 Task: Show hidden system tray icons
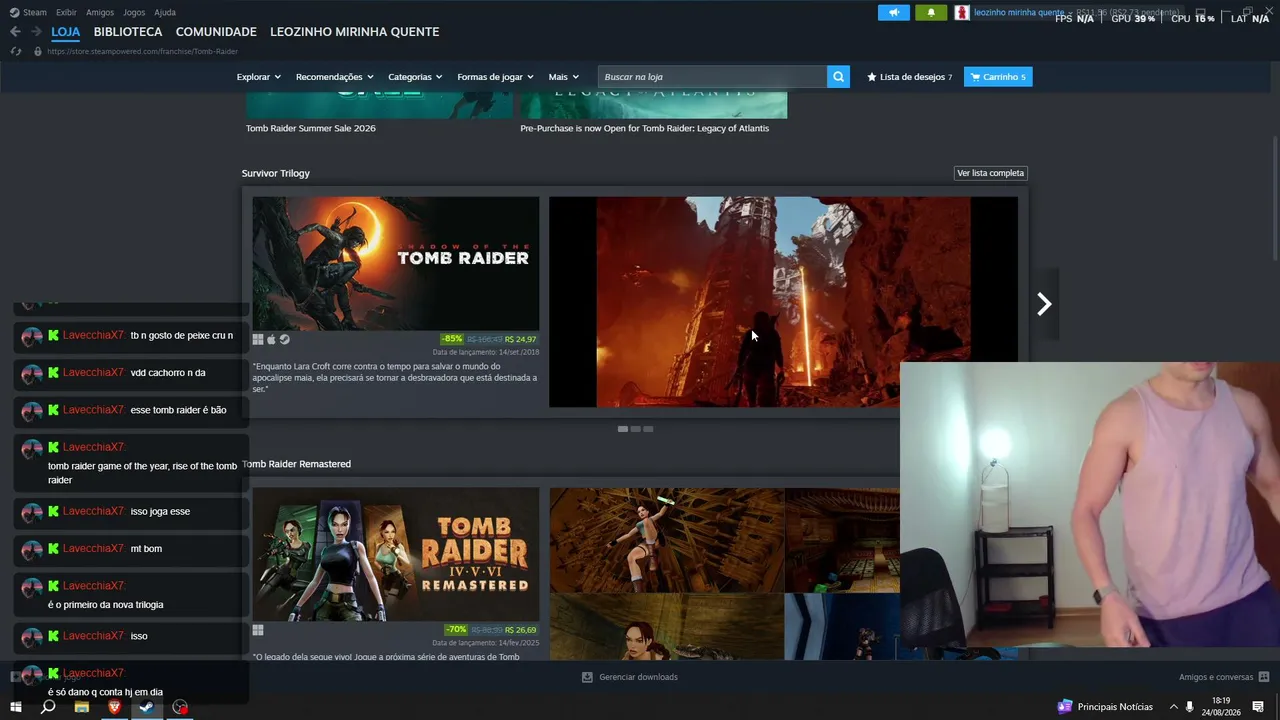[1173, 707]
